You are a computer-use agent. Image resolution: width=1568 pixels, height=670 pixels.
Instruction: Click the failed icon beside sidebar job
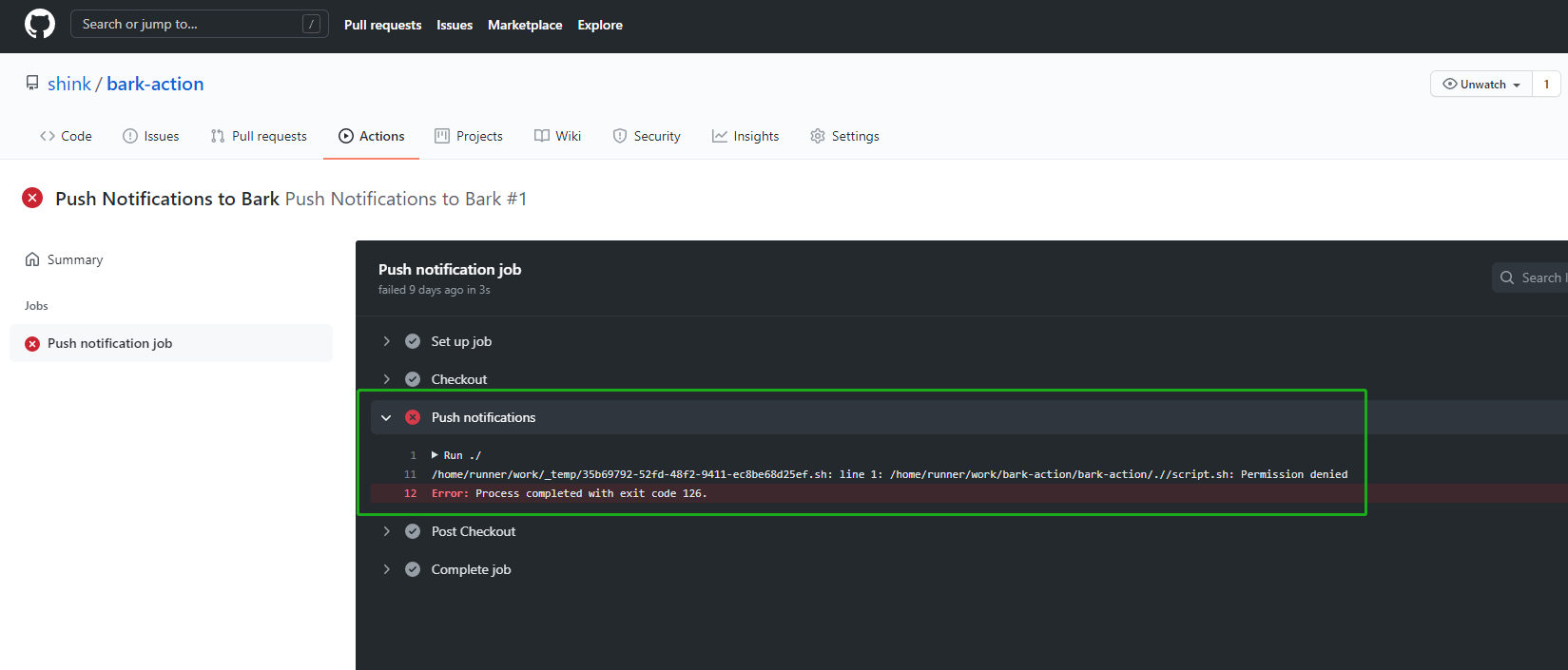(32, 344)
